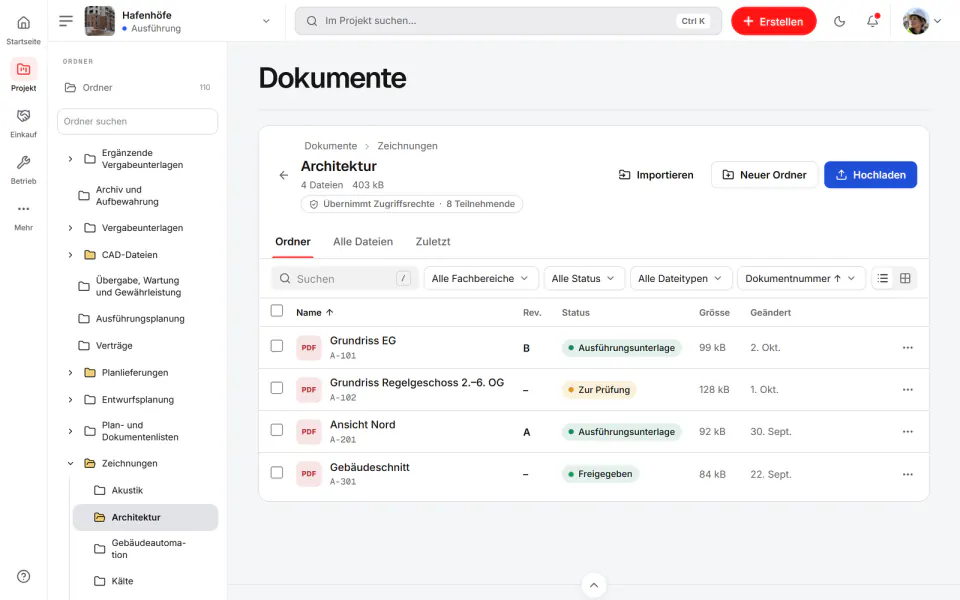Check the Grundriss Regelgeschoss 2.–6. OG checkbox
This screenshot has width=960, height=600.
click(x=277, y=388)
